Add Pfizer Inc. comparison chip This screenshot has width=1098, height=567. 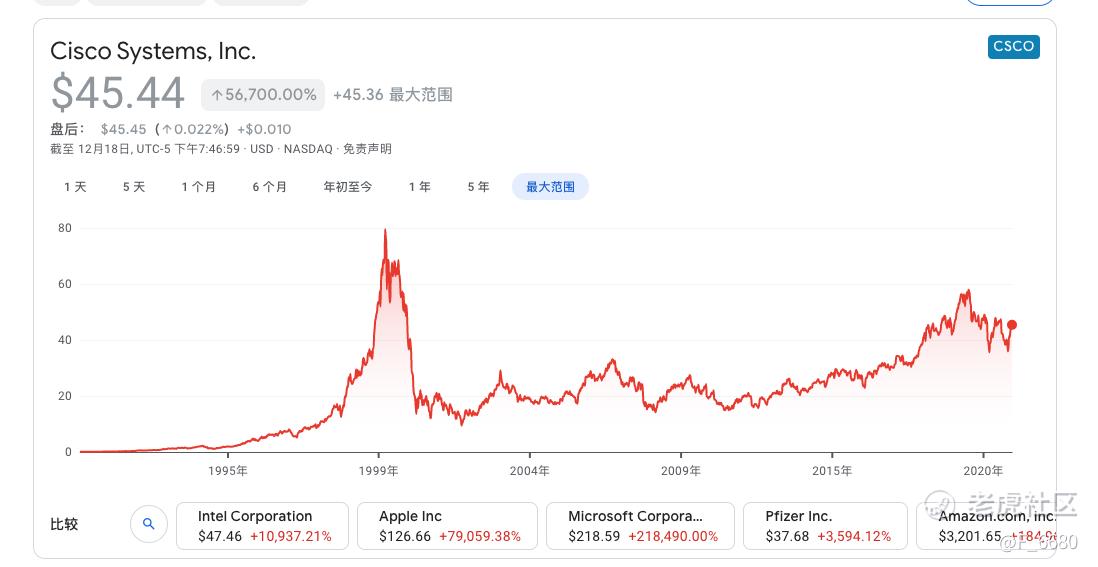(826, 526)
